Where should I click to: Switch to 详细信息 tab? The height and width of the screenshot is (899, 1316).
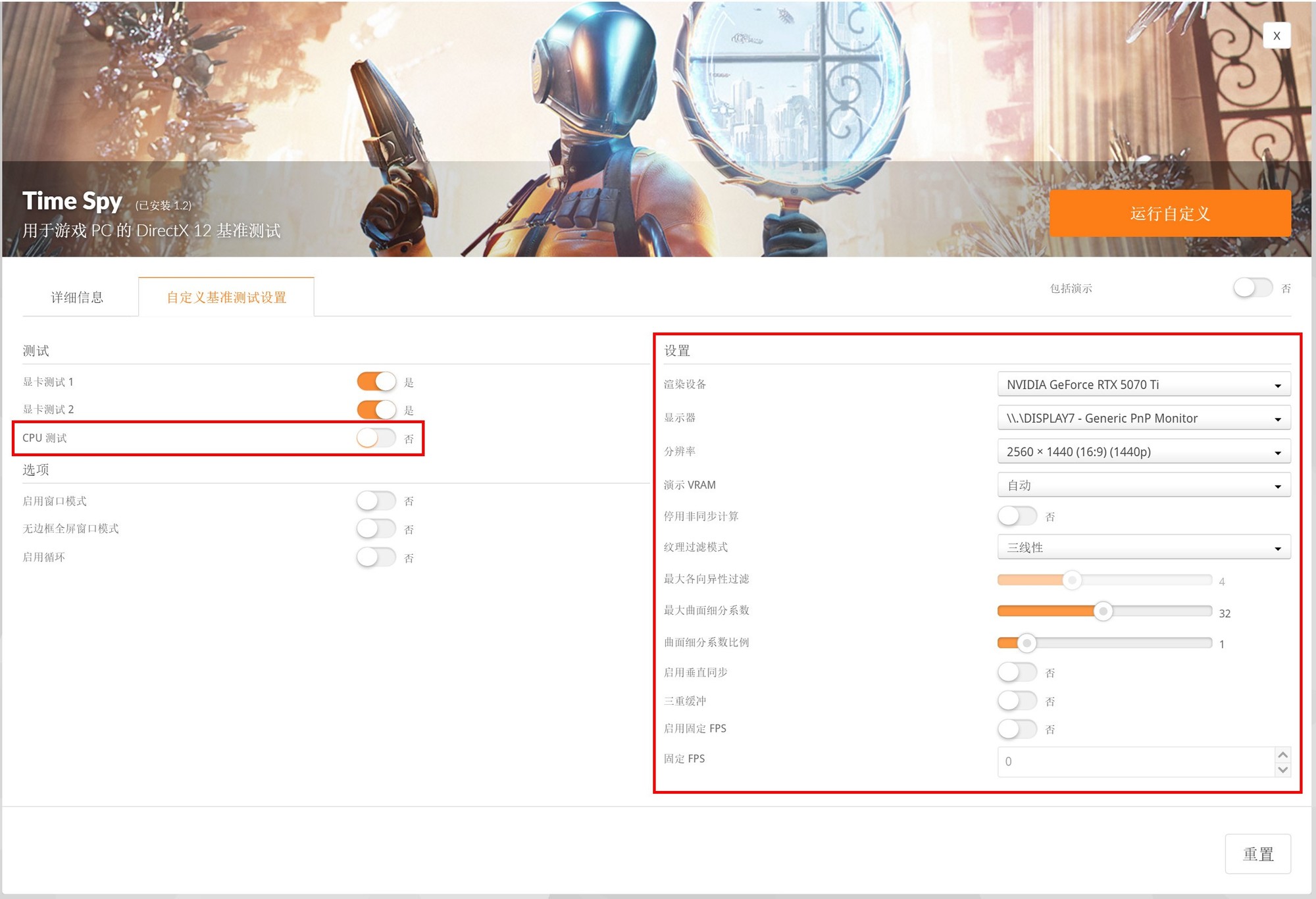point(78,297)
